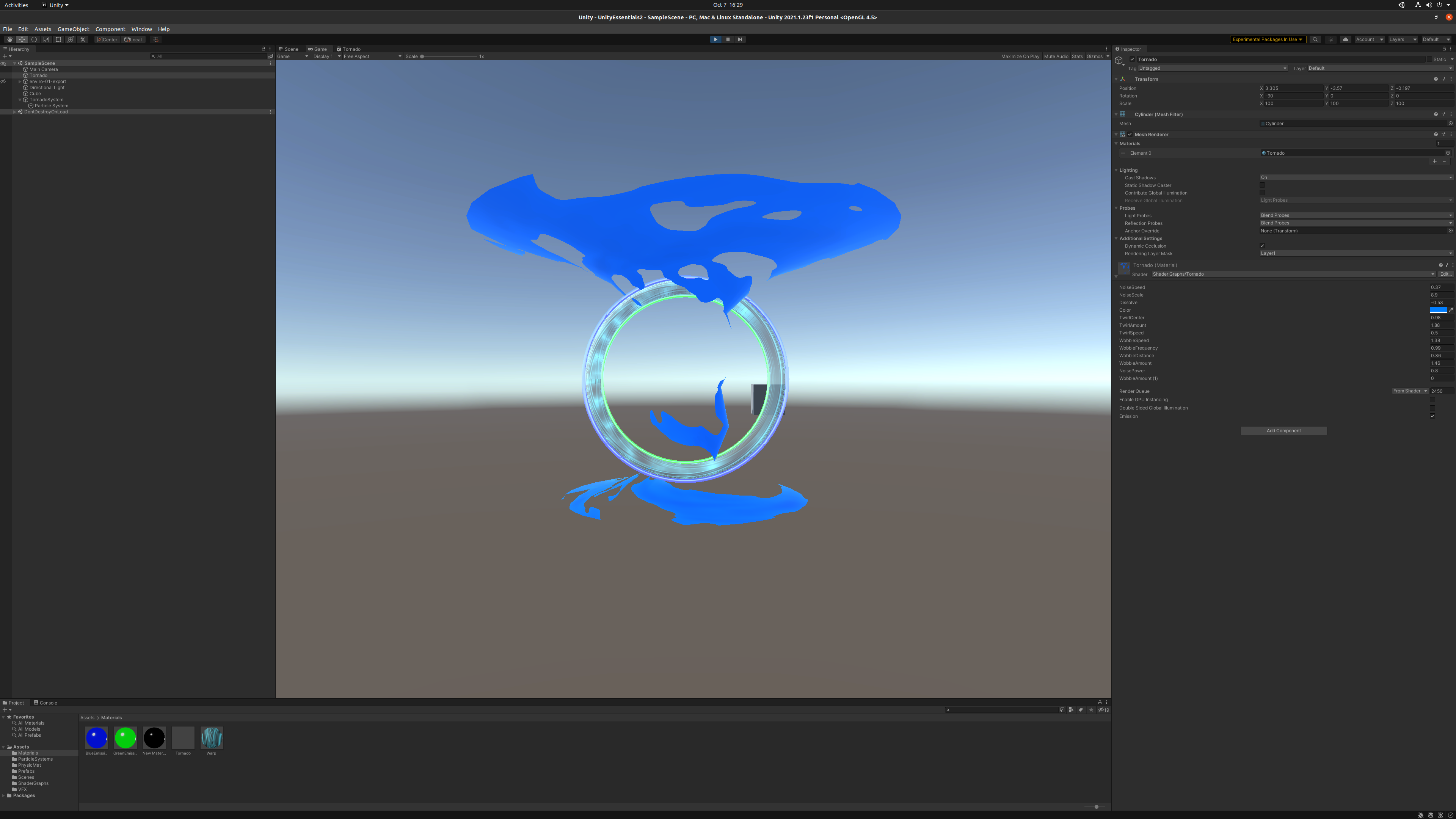The image size is (1456, 819).
Task: Open the Window menu in the menu bar
Action: point(141,28)
